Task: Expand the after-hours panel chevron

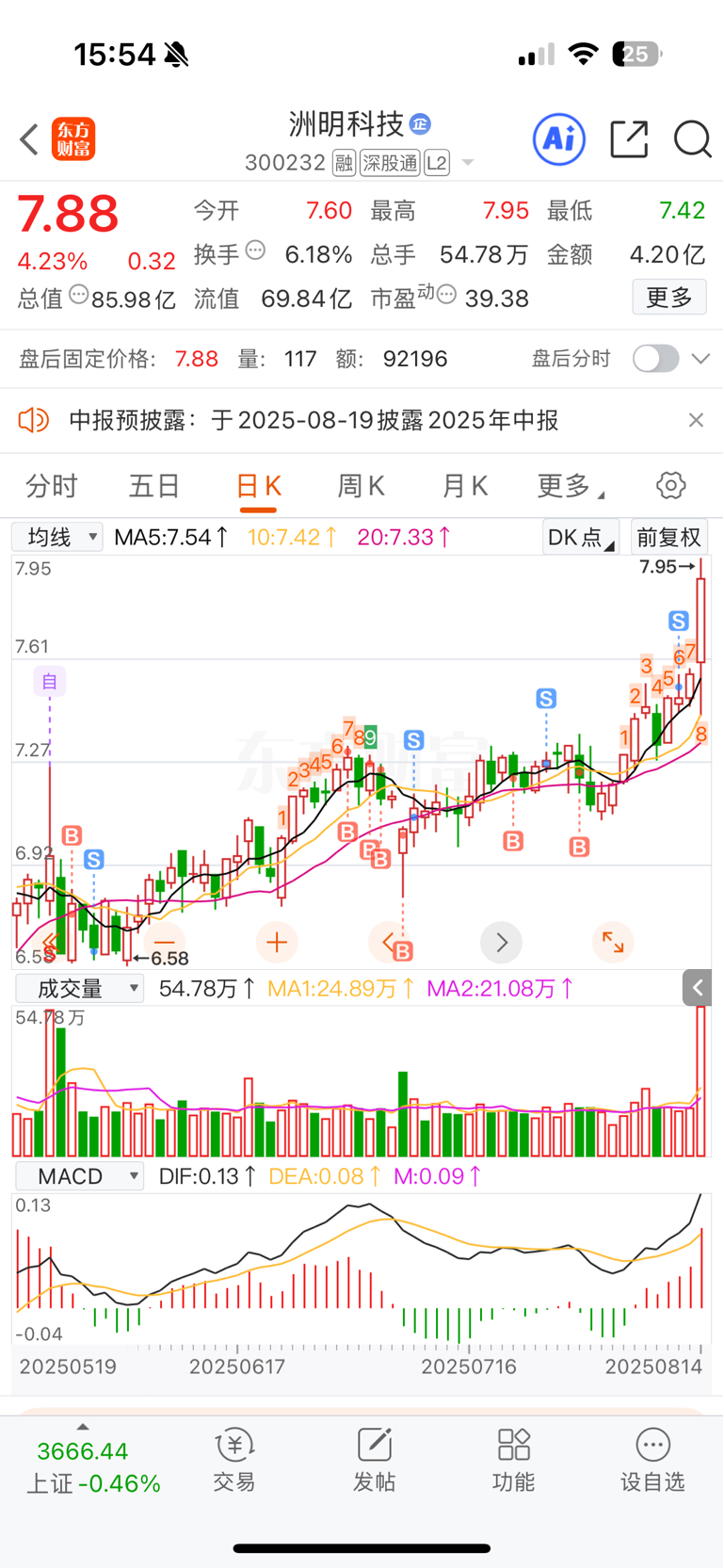Action: 700,359
